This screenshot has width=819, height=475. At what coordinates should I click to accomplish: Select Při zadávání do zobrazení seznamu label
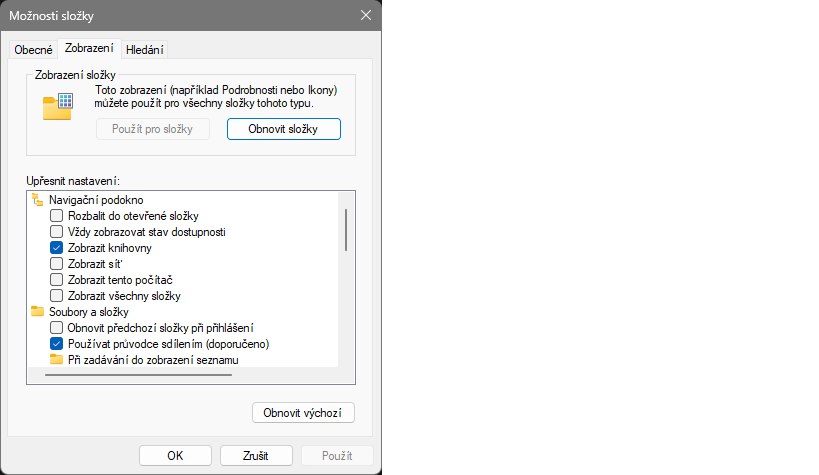(x=153, y=360)
